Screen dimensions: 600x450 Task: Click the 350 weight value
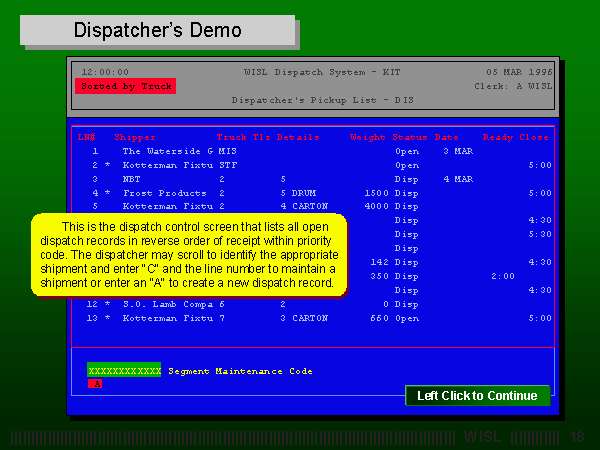tap(380, 276)
